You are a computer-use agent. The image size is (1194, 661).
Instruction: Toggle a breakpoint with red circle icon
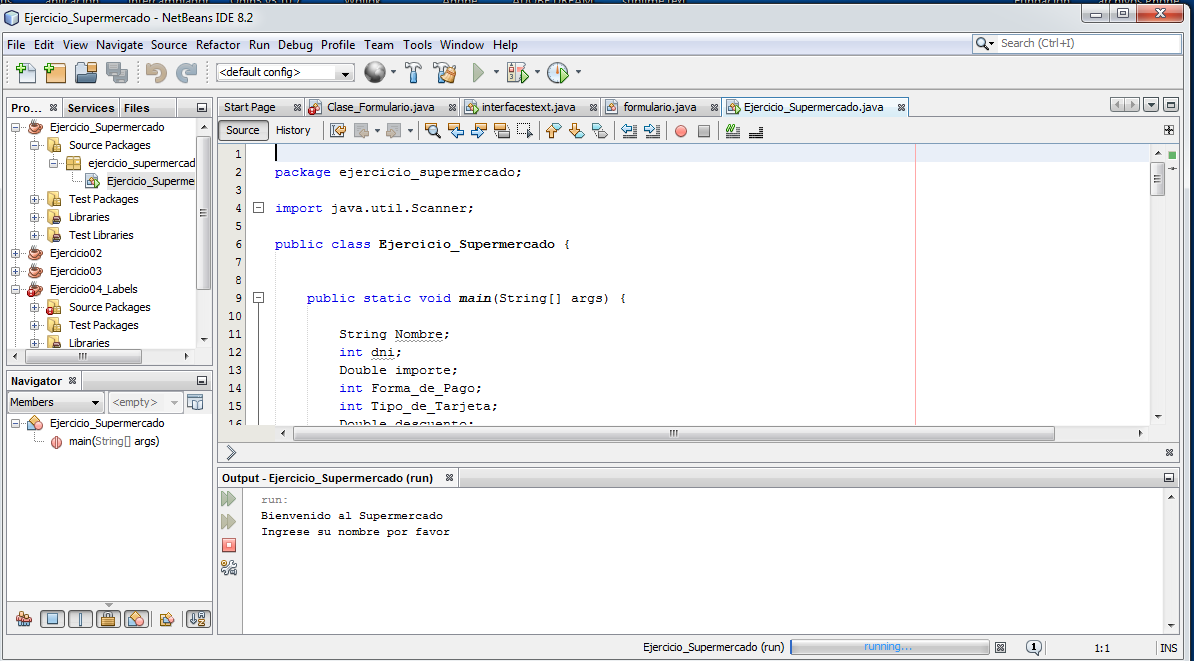680,131
